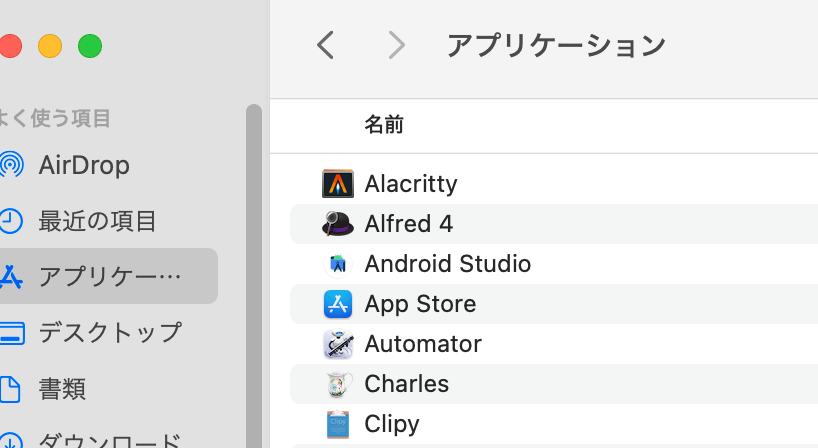The height and width of the screenshot is (448, 818).
Task: Open デスクトップ in the sidebar
Action: (110, 333)
